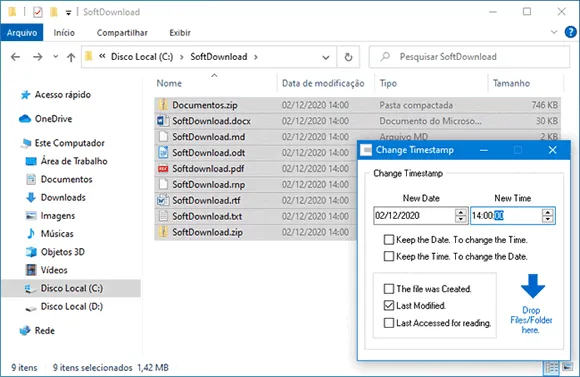
Task: Open recent locations dropdown arrow
Action: pos(55,57)
